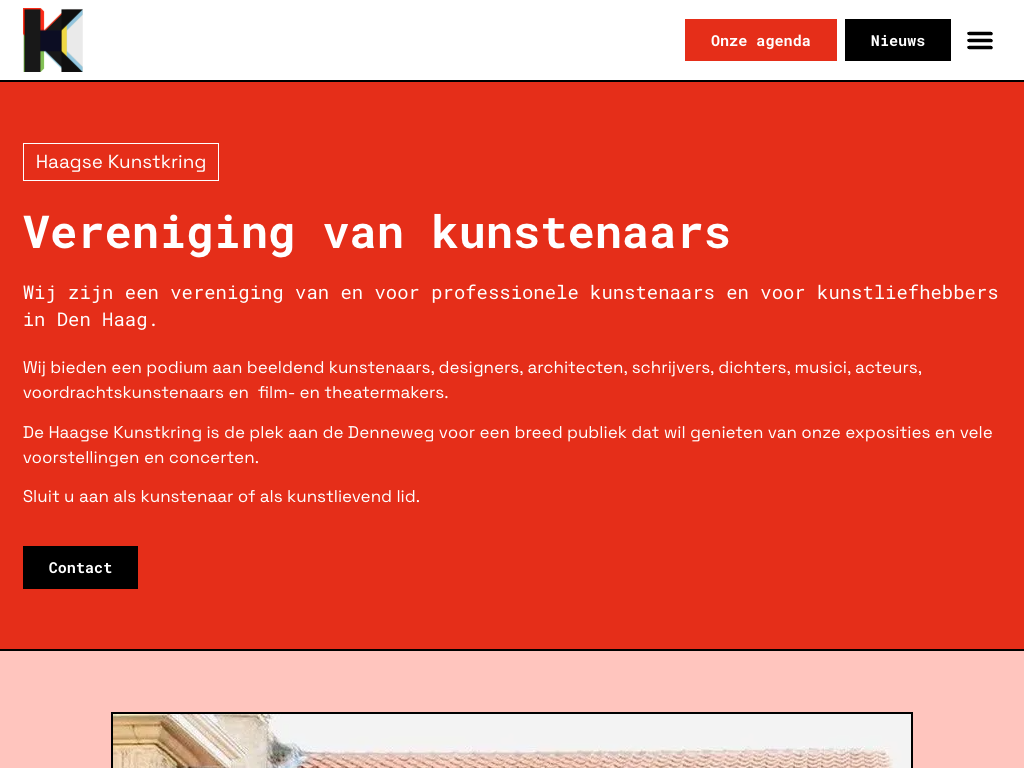Click the heading Vereniging van kunstenaars
Viewport: 1024px width, 768px height.
click(376, 232)
